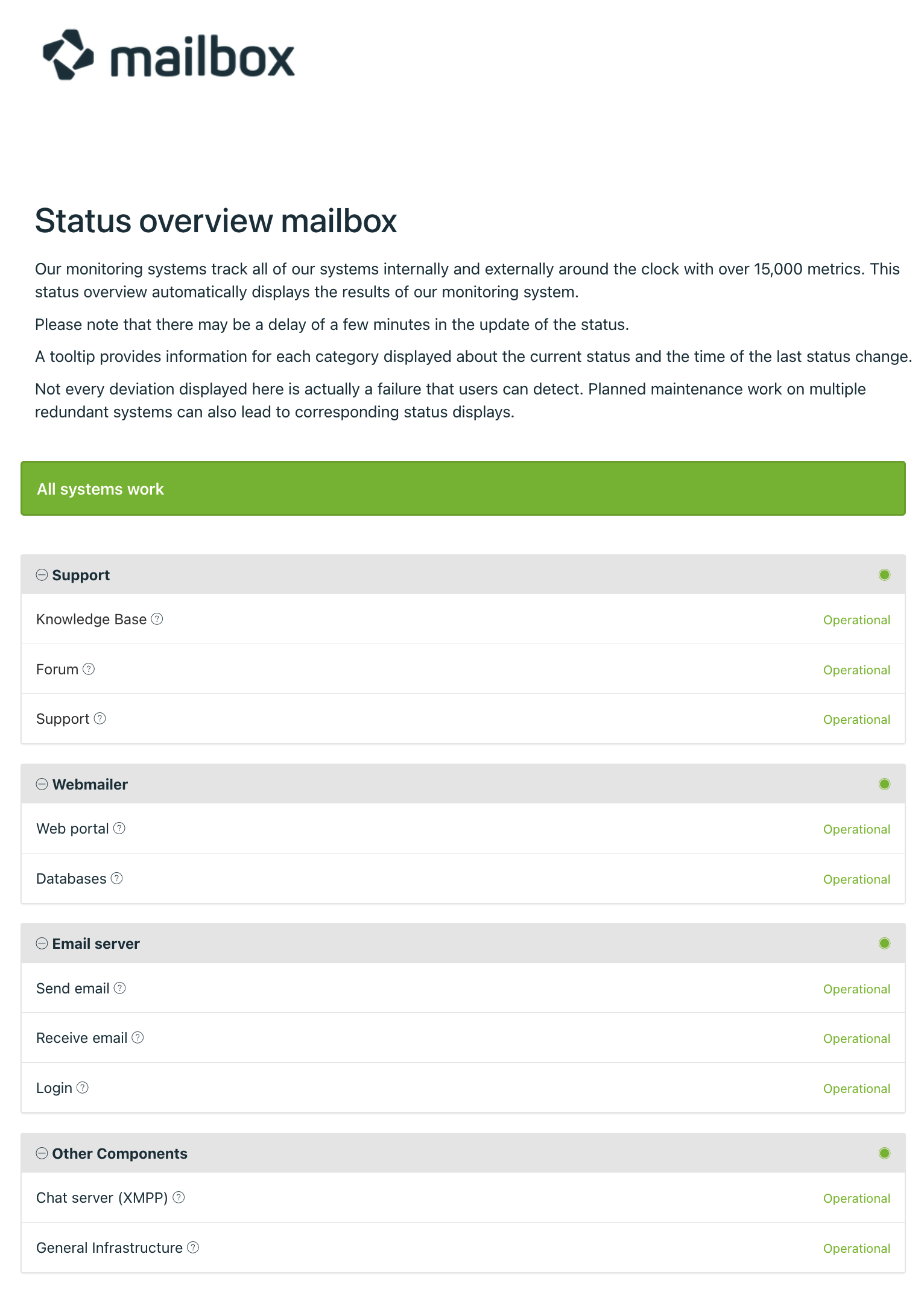Click Operational status for Knowledge Base
This screenshot has width=924, height=1292.
pos(856,620)
